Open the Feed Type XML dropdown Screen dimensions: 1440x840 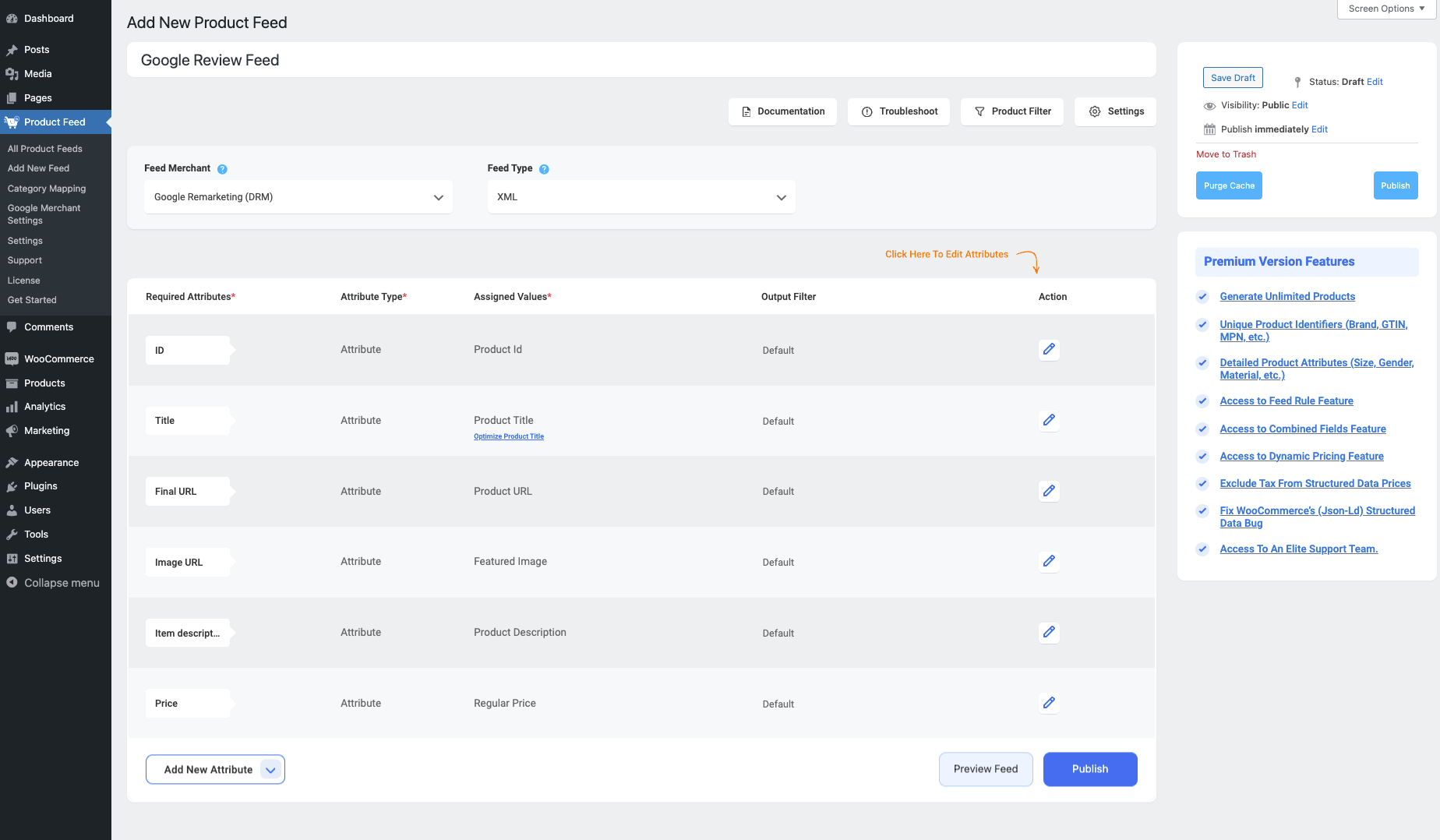click(641, 197)
